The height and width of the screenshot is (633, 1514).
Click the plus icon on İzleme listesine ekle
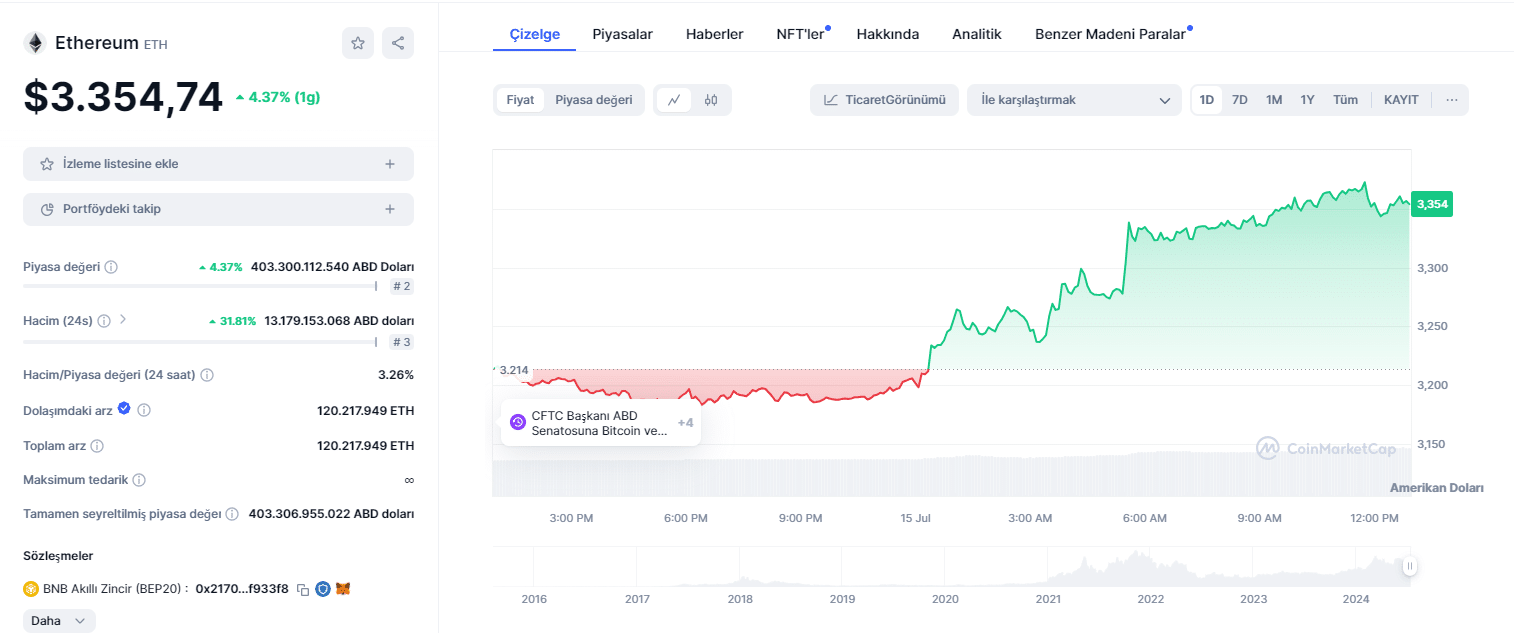coord(390,164)
